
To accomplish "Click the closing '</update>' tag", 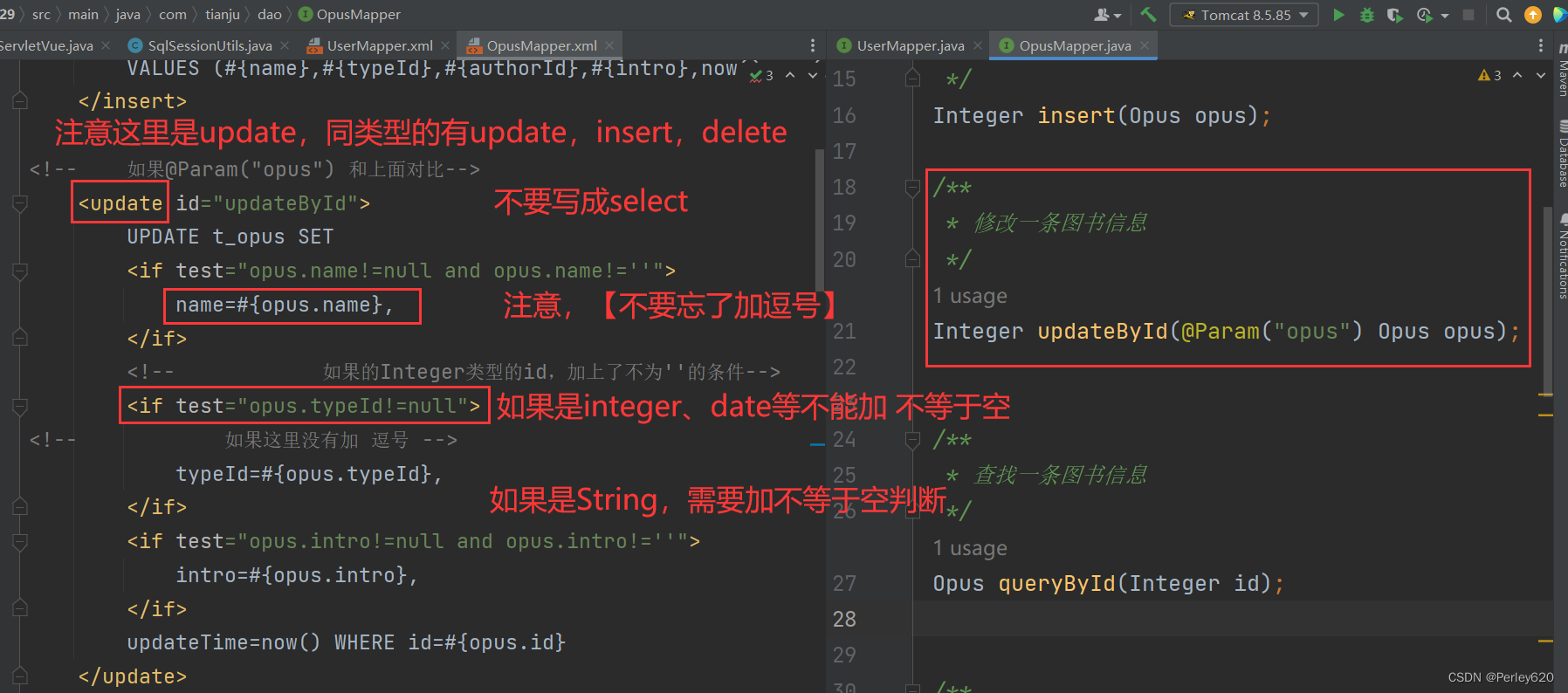I will pos(133,676).
